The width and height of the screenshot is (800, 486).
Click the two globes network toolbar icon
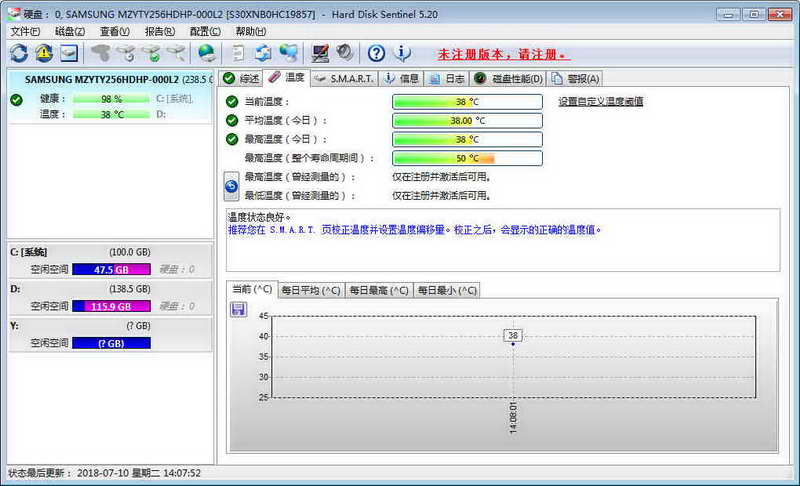coord(288,53)
